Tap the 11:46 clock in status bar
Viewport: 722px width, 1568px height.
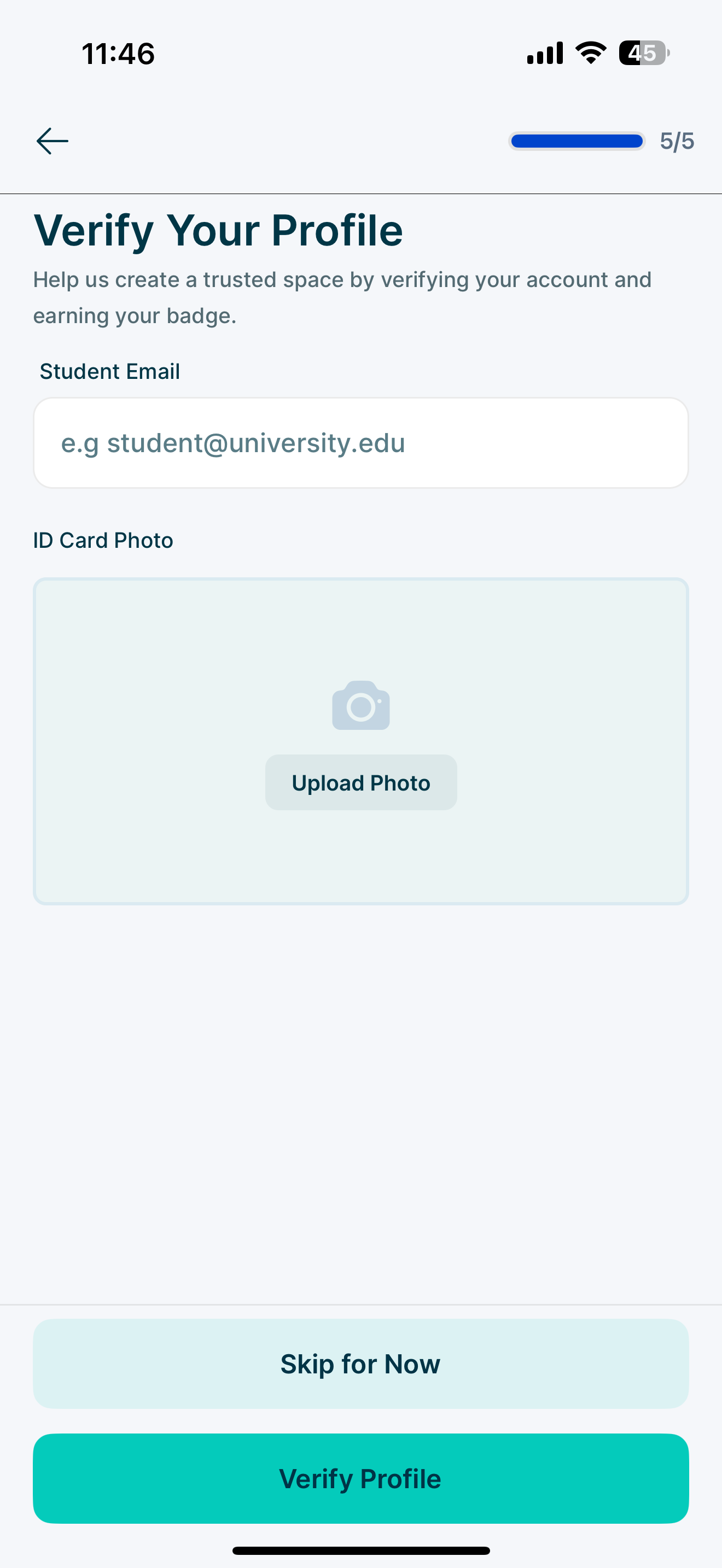click(x=118, y=54)
